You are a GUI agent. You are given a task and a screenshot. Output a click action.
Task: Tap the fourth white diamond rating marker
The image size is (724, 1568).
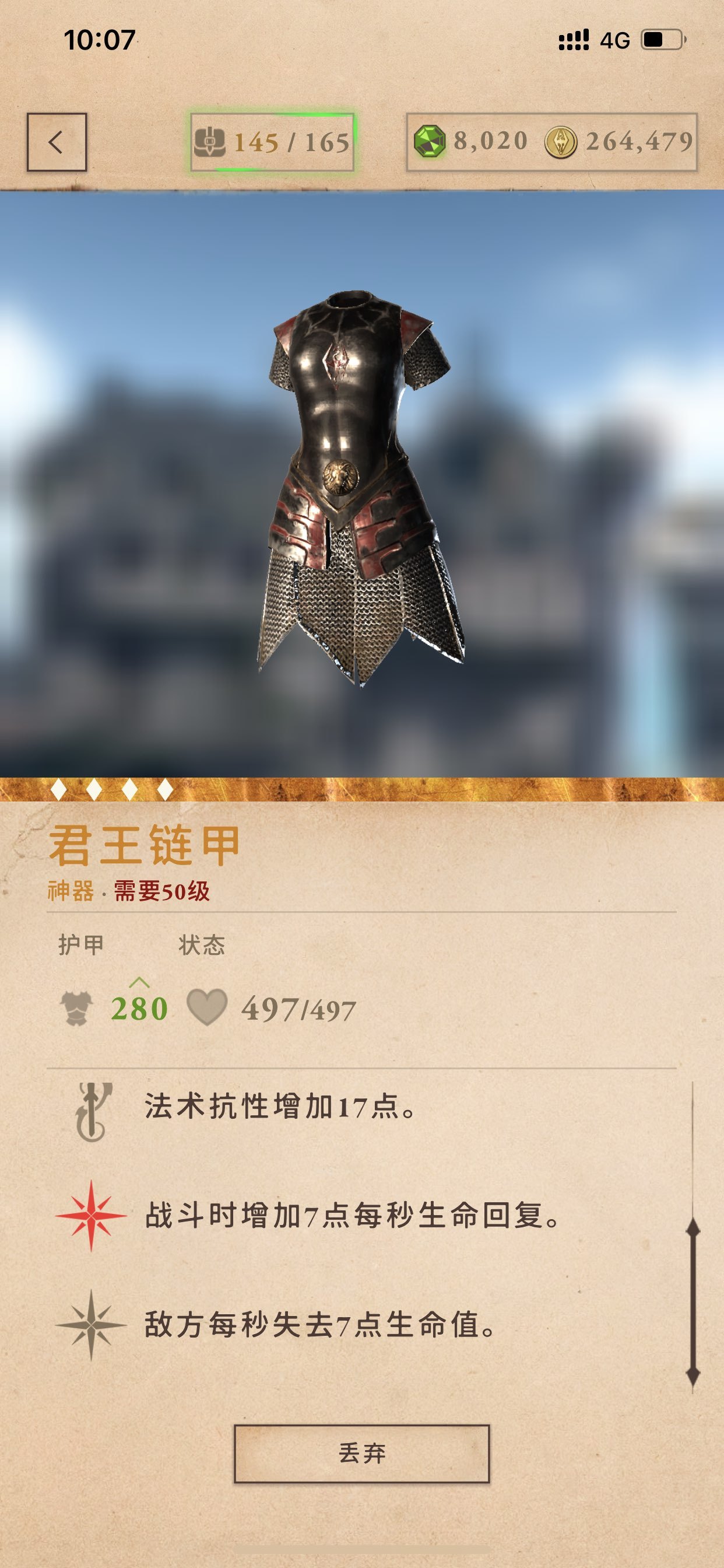pyautogui.click(x=165, y=789)
